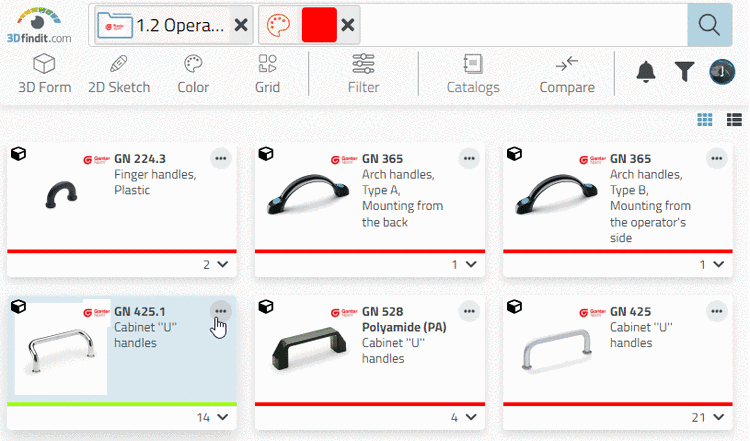Expand the 21 variants of GN 425

coord(708,418)
